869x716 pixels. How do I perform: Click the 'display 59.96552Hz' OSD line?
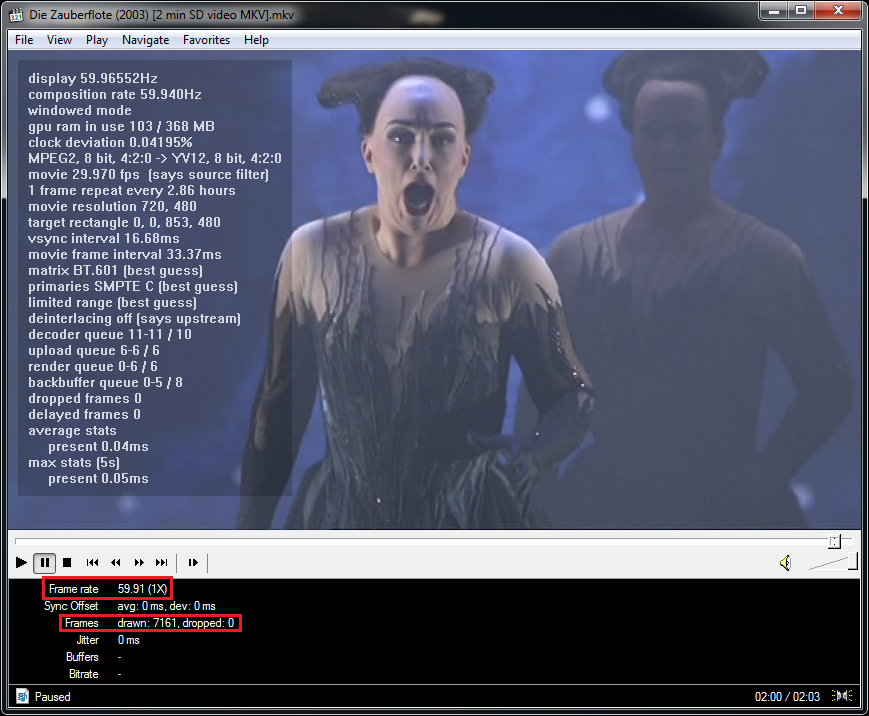point(93,78)
